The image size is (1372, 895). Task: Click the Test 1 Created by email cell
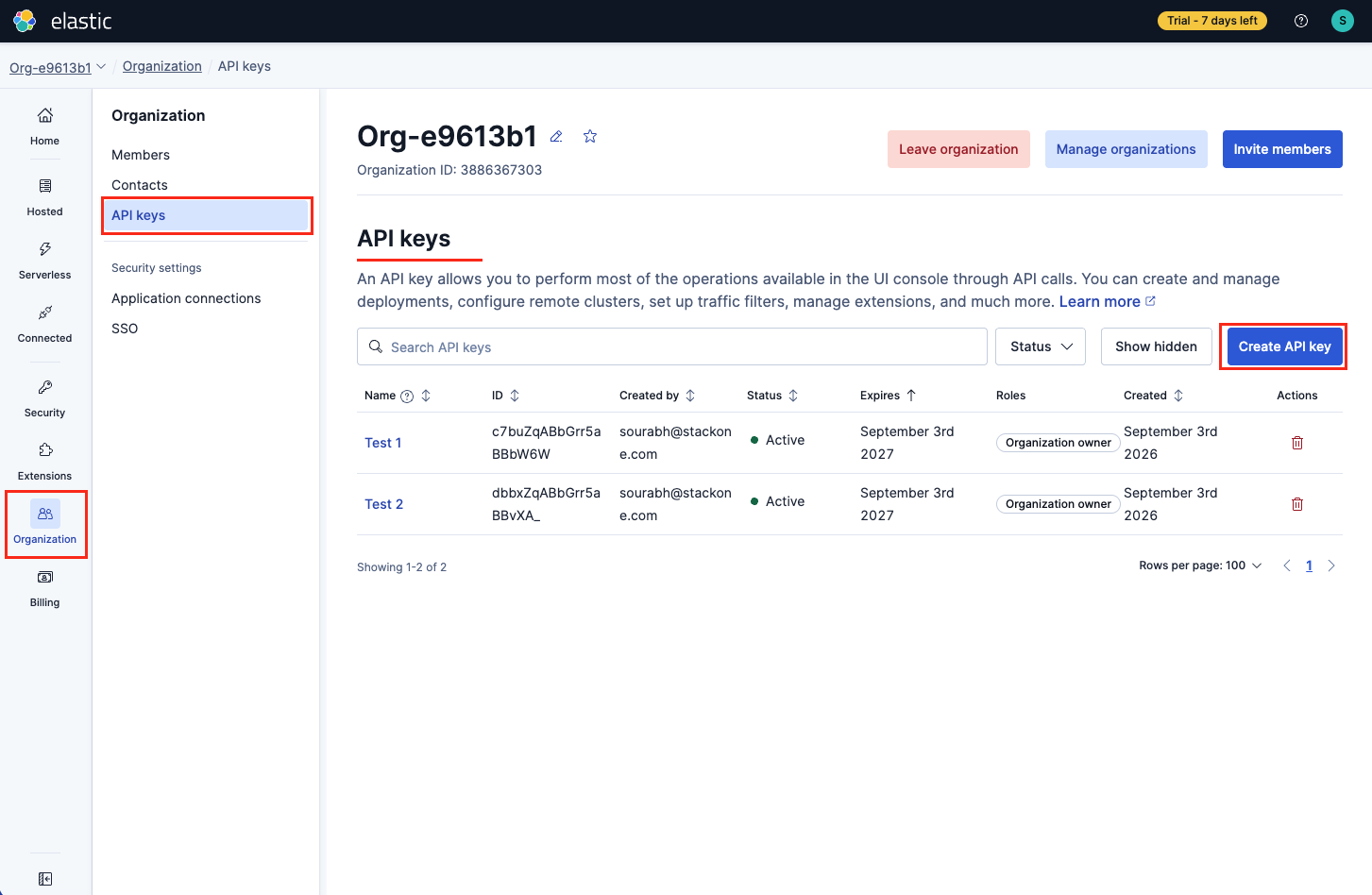[675, 443]
